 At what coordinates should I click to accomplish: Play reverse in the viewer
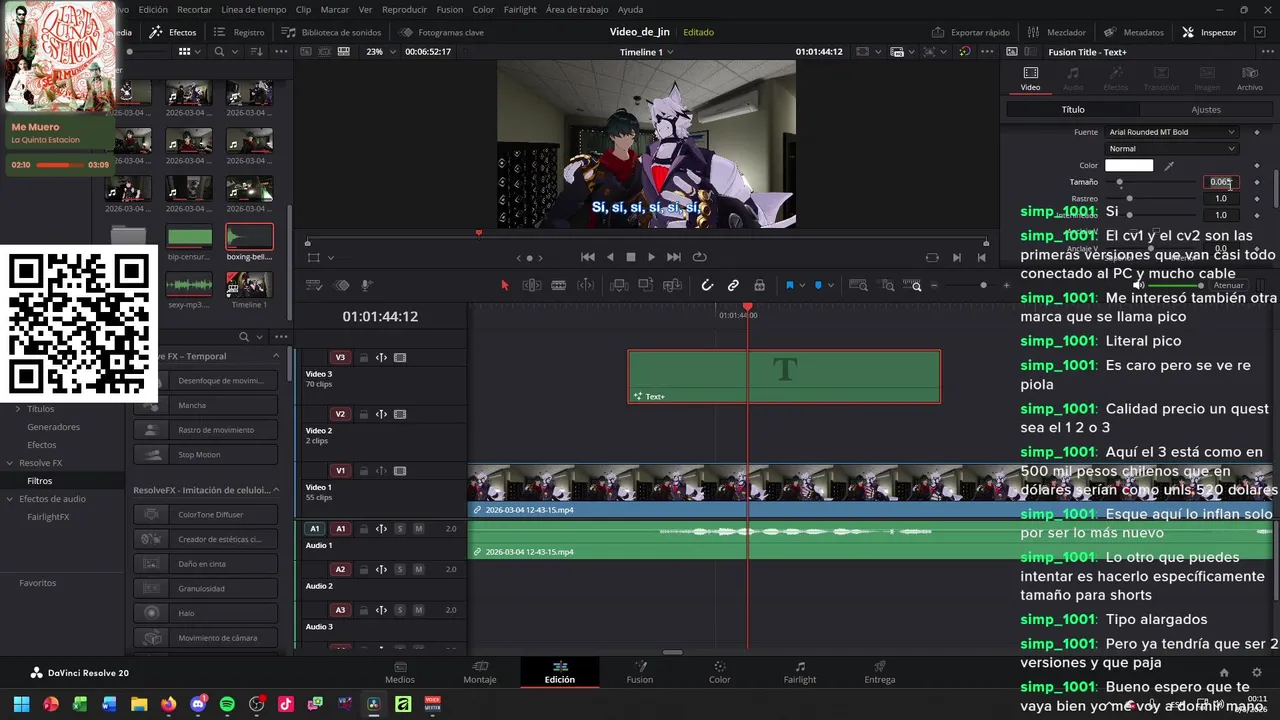610,257
